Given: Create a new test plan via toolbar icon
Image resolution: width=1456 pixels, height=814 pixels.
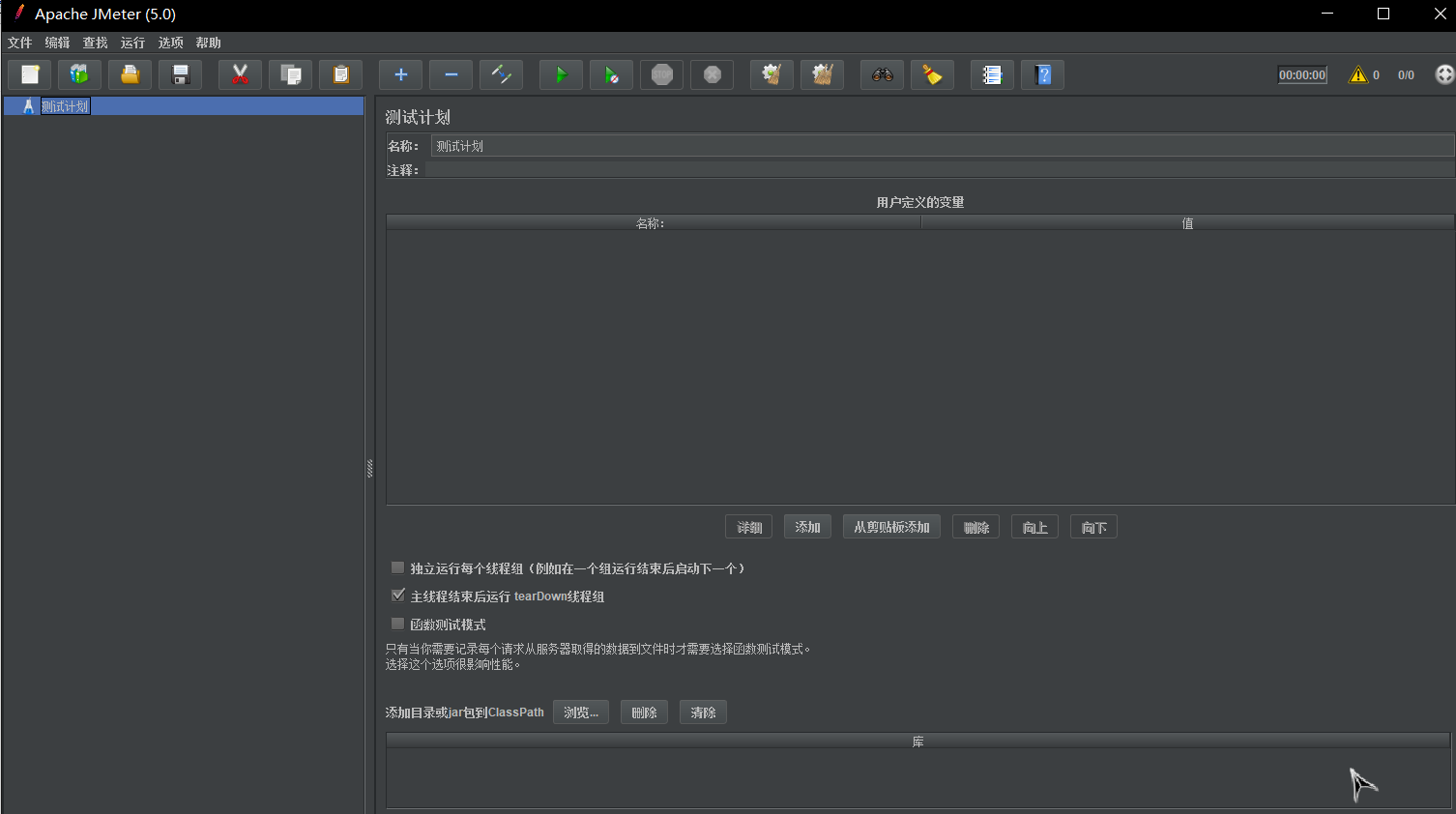Looking at the screenshot, I should coord(30,74).
